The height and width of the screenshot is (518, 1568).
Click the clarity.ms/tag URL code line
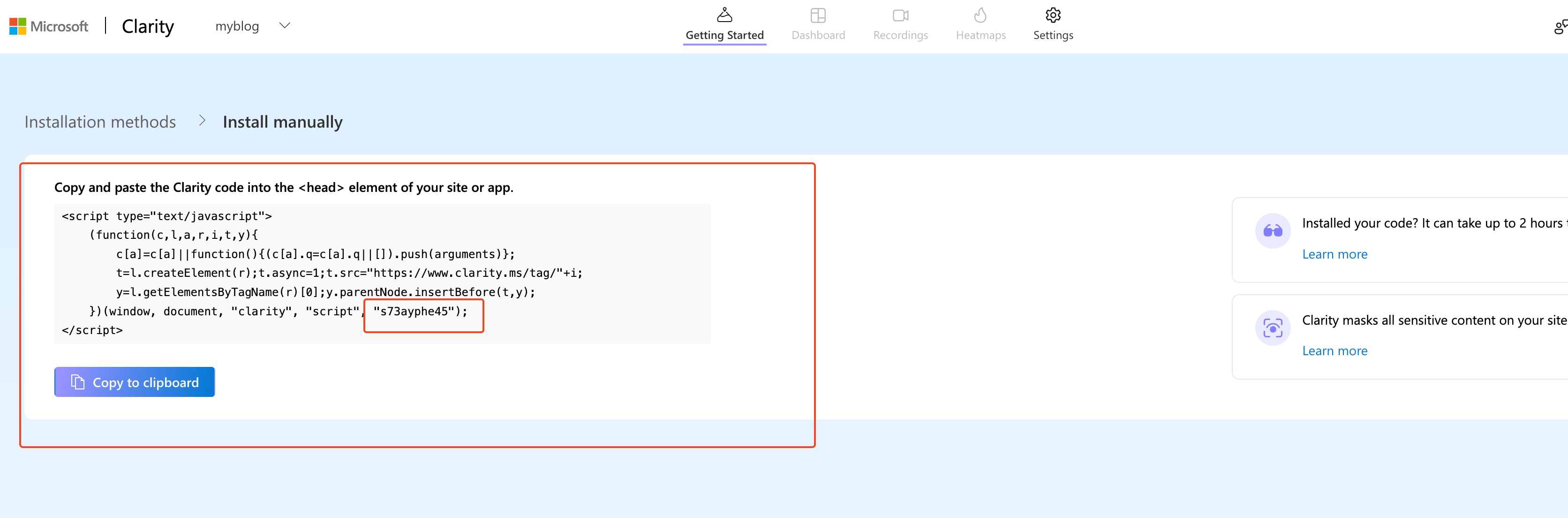[349, 273]
